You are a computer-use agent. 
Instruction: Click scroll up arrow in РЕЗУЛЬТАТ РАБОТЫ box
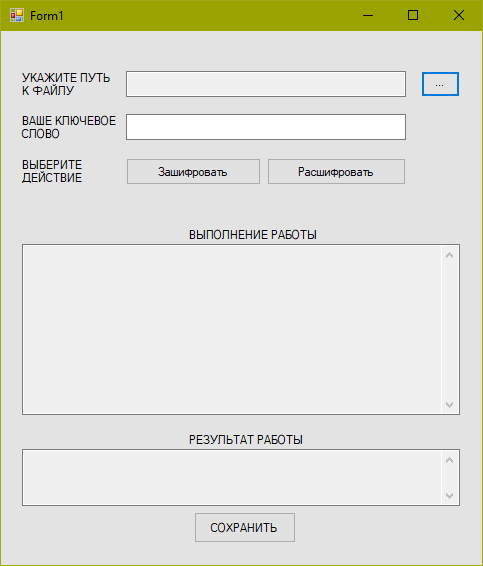(x=449, y=460)
